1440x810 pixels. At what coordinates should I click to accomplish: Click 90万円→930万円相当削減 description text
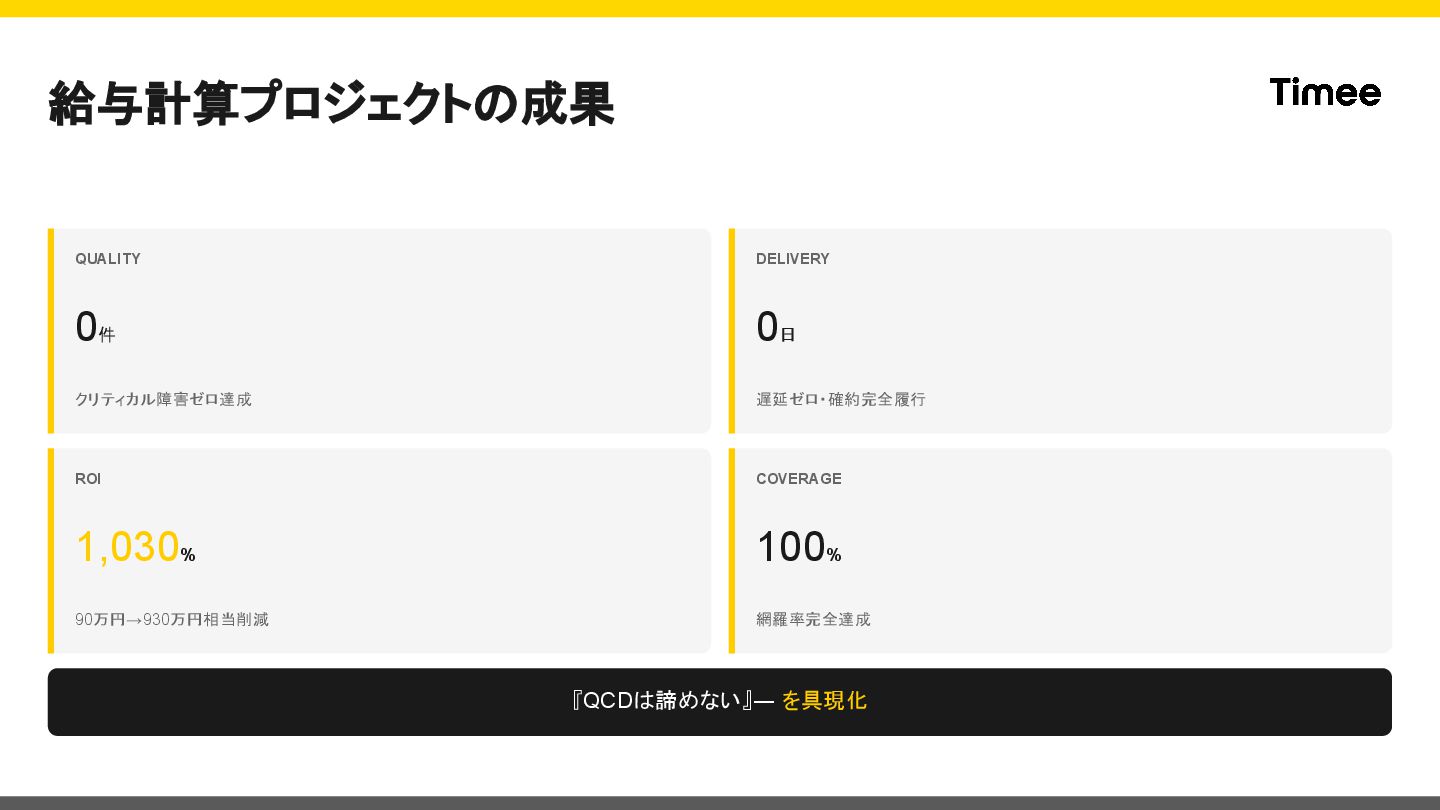click(172, 619)
